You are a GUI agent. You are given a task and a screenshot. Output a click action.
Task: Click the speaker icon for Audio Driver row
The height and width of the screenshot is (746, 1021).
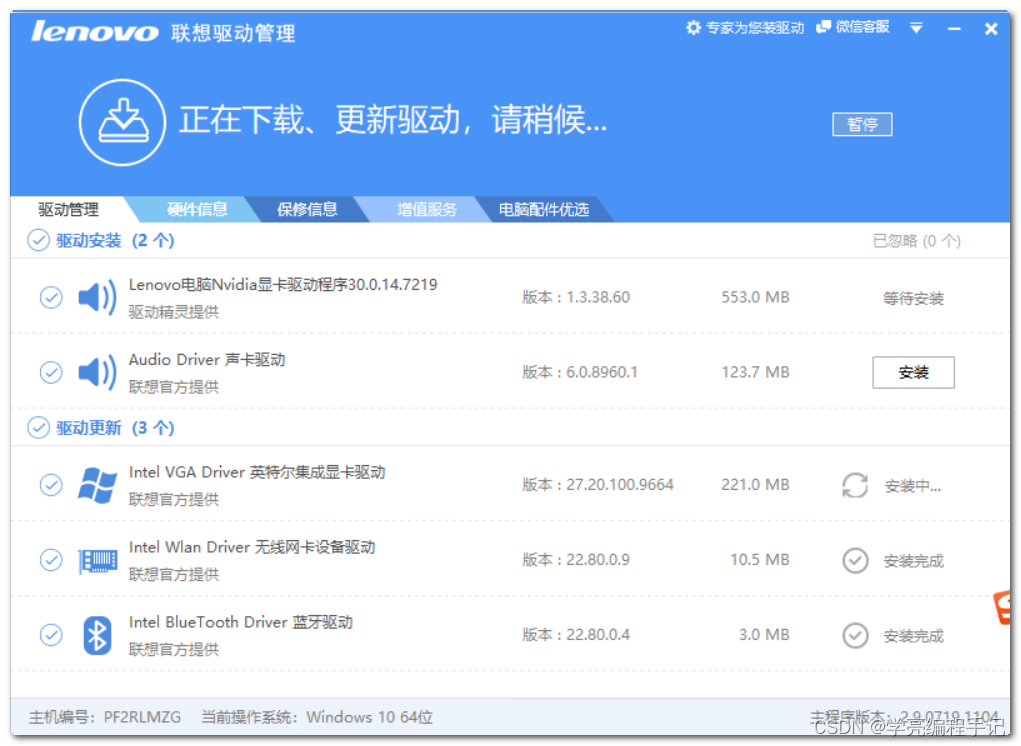point(98,373)
